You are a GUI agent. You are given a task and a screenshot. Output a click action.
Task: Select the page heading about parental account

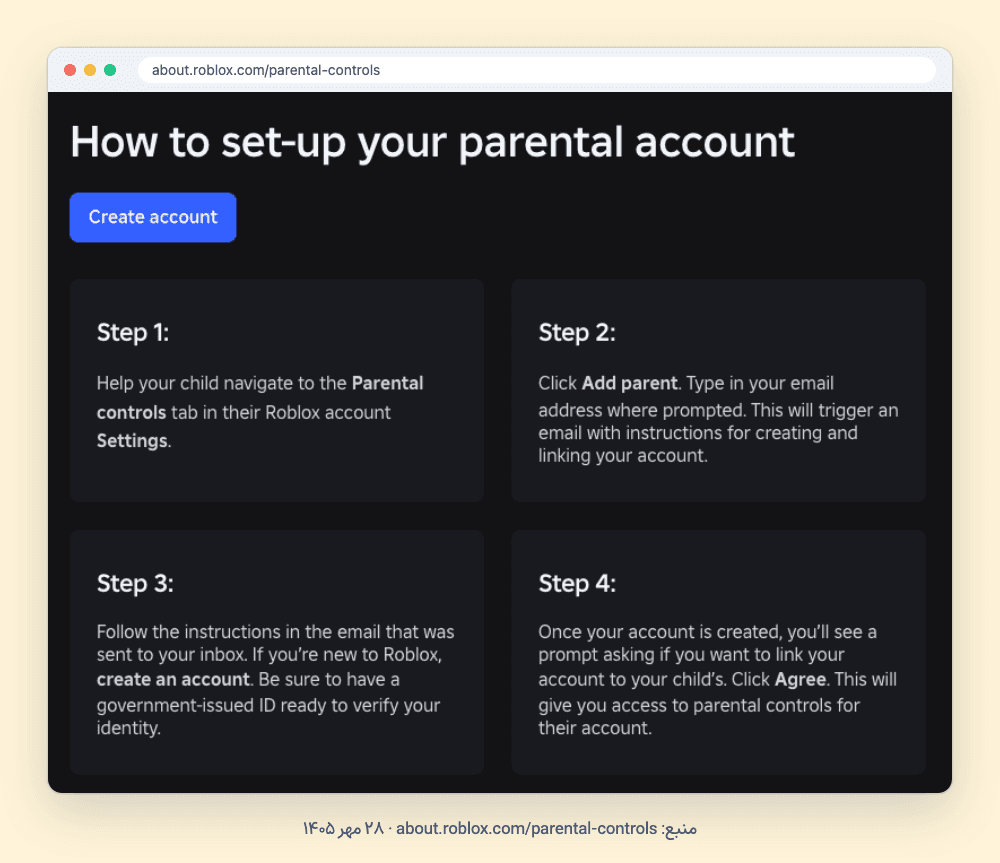pos(432,142)
